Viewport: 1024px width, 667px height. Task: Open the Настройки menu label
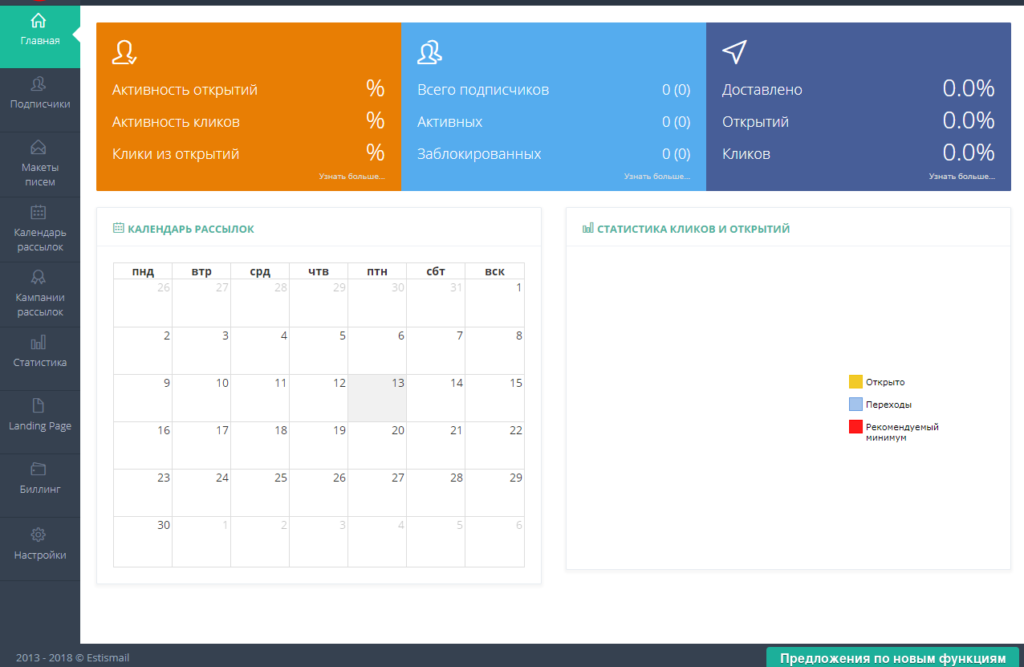[40, 555]
